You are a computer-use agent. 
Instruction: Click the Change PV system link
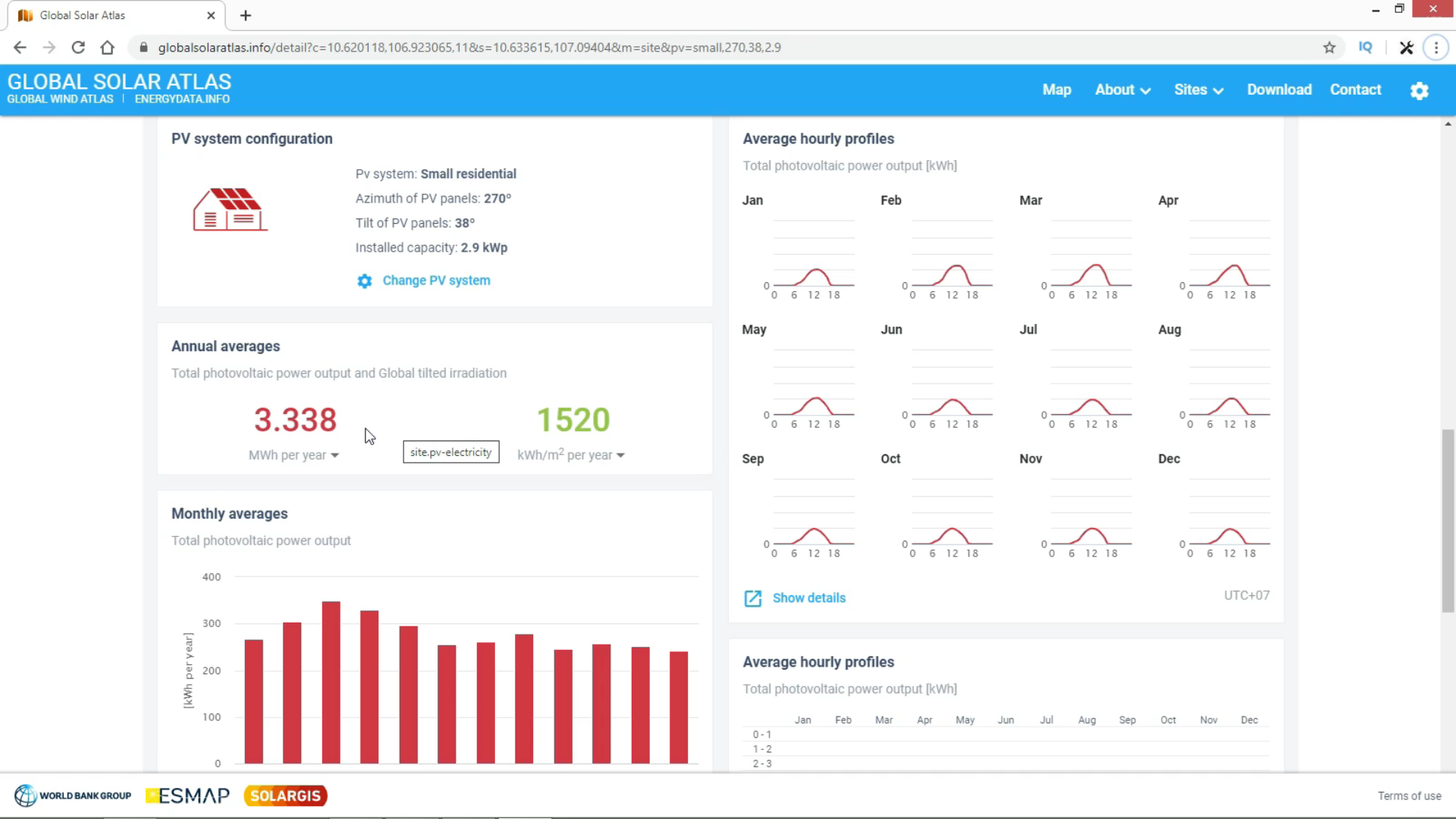[x=436, y=281]
